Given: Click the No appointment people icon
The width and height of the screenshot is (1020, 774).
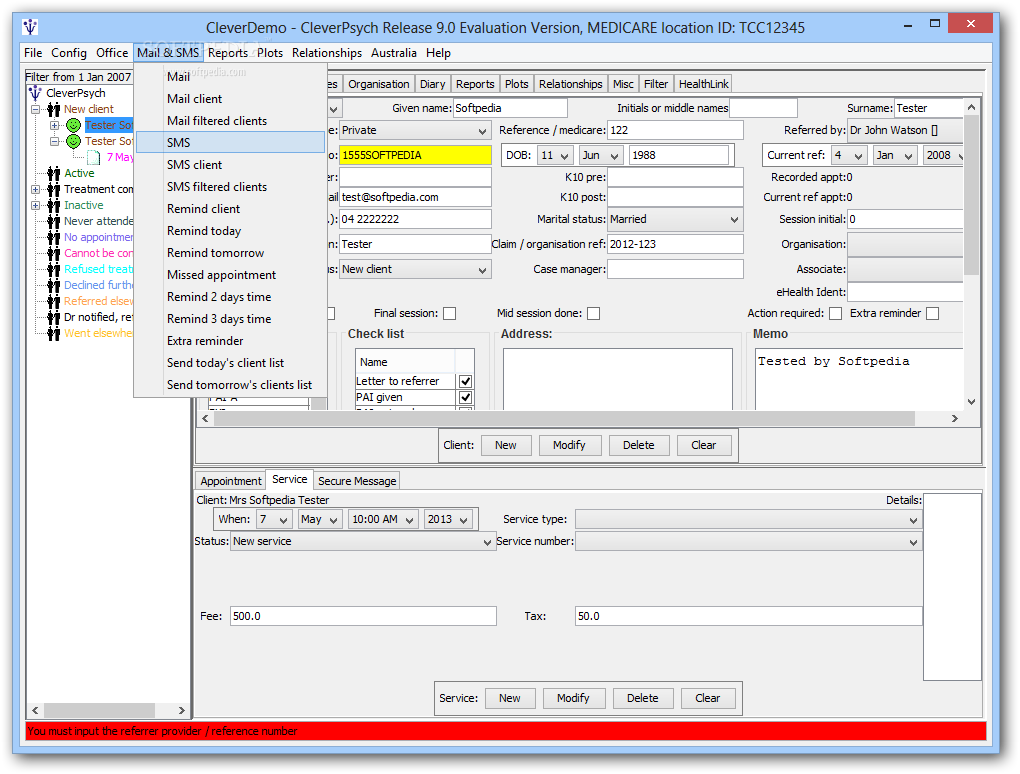Looking at the screenshot, I should click(54, 237).
